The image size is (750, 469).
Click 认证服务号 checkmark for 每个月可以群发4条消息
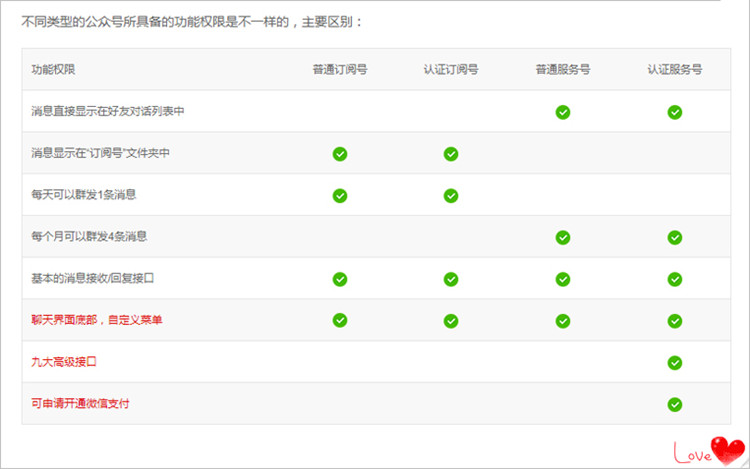click(x=674, y=237)
